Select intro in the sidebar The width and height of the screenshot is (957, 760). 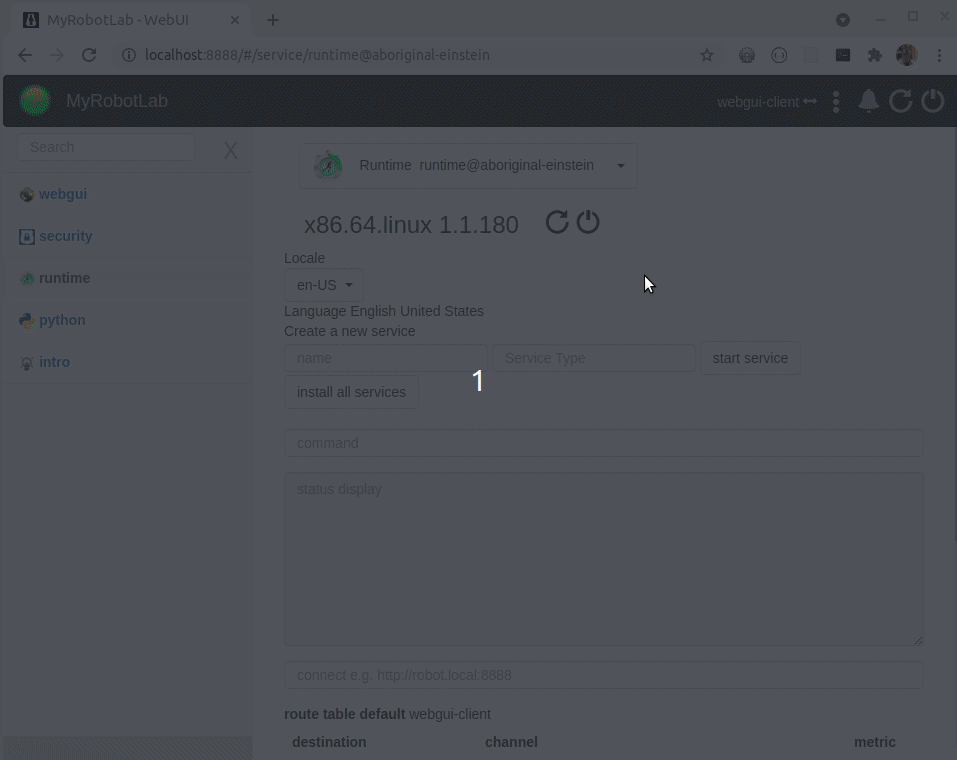point(54,363)
